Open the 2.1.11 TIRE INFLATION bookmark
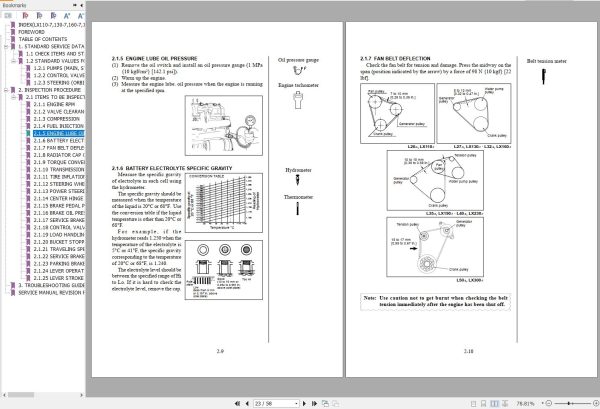600x409 pixels. [59, 177]
